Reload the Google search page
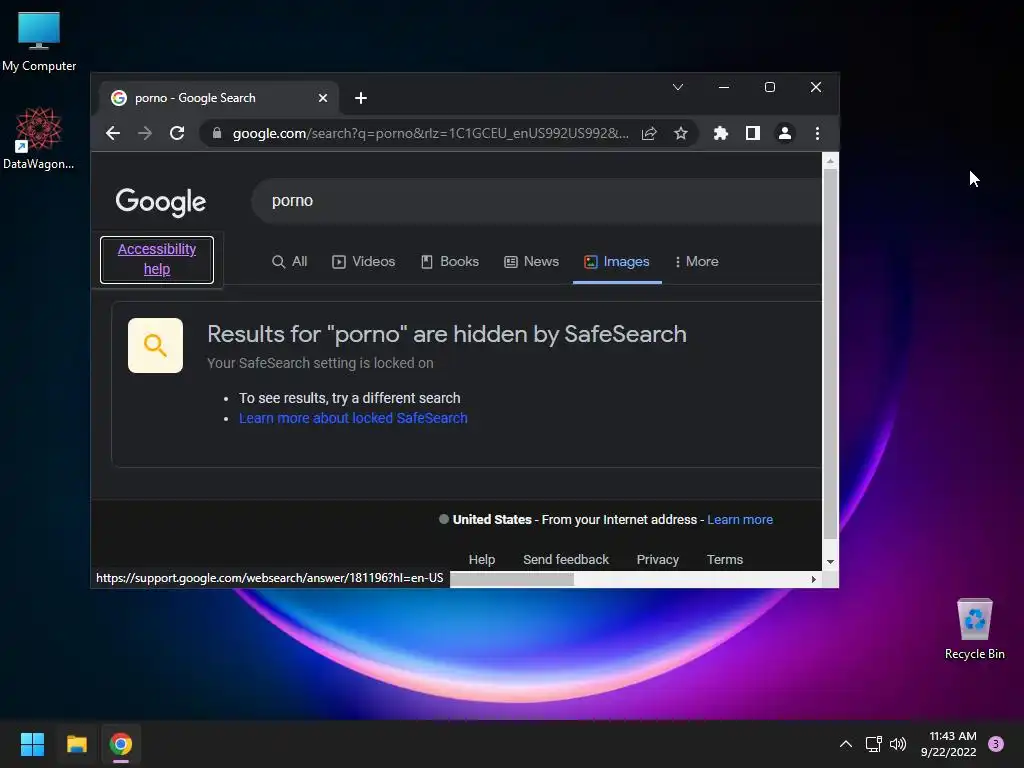The width and height of the screenshot is (1024, 768). point(177,133)
